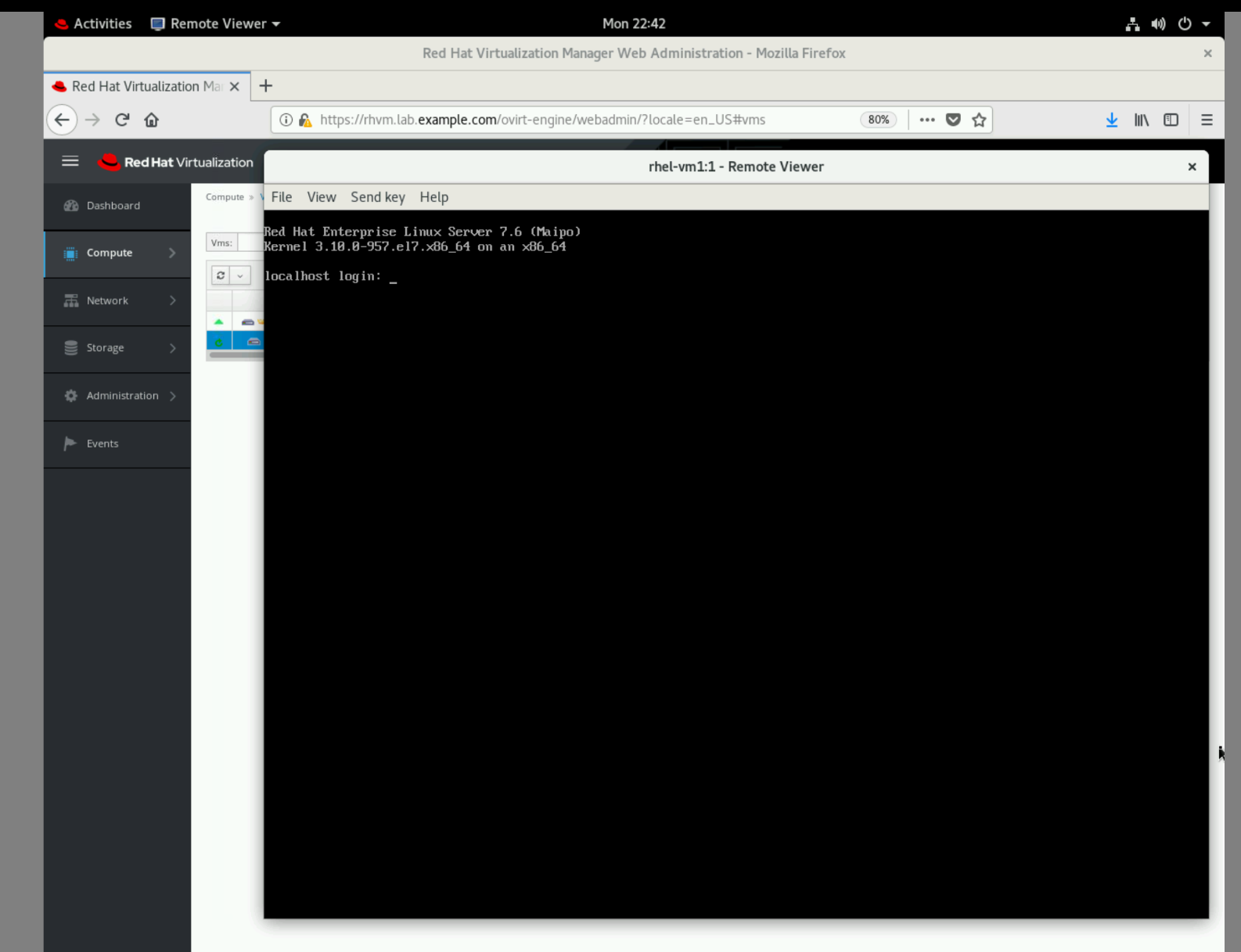Image resolution: width=1241 pixels, height=952 pixels.
Task: Open the Help menu in Remote Viewer
Action: coord(434,197)
